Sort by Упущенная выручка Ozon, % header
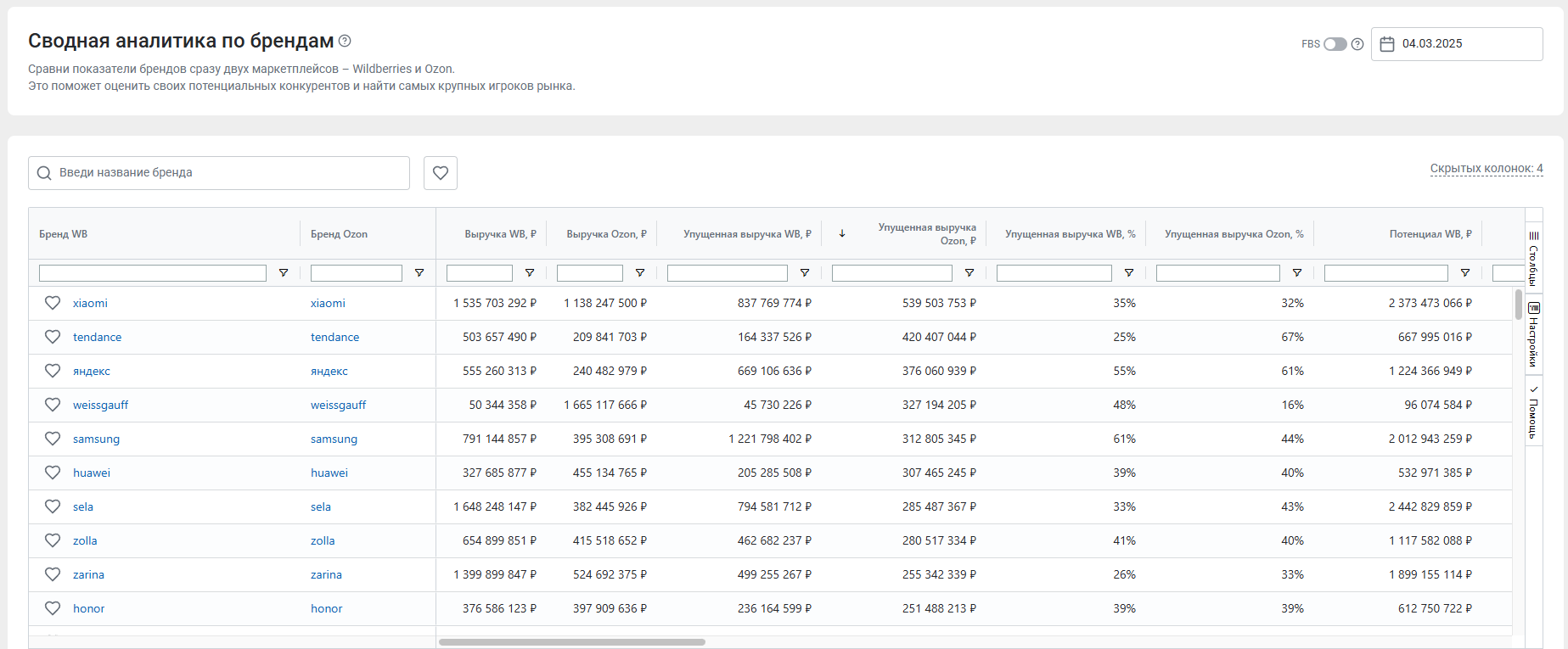The height and width of the screenshot is (649, 1568). pos(1234,234)
